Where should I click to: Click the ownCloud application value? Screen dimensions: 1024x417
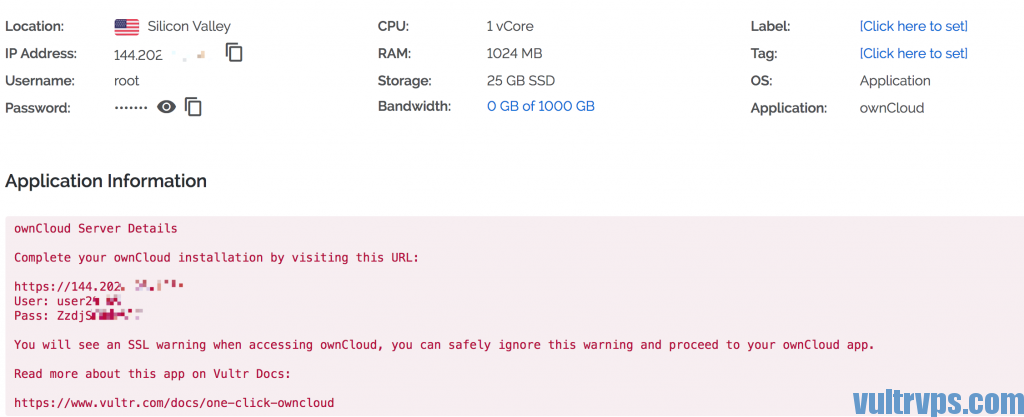point(891,108)
